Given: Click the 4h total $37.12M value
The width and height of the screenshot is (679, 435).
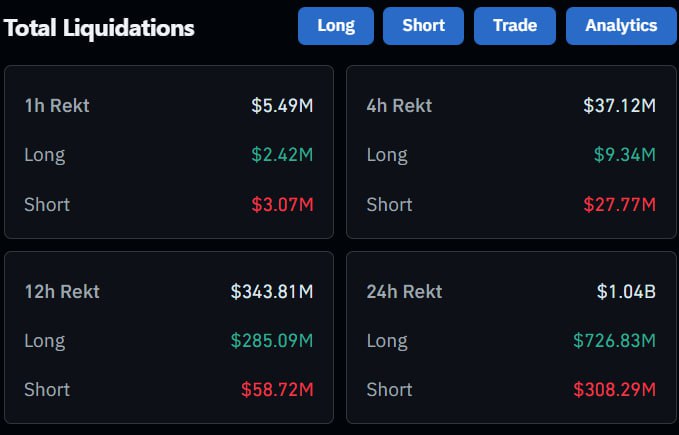Looking at the screenshot, I should point(619,105).
